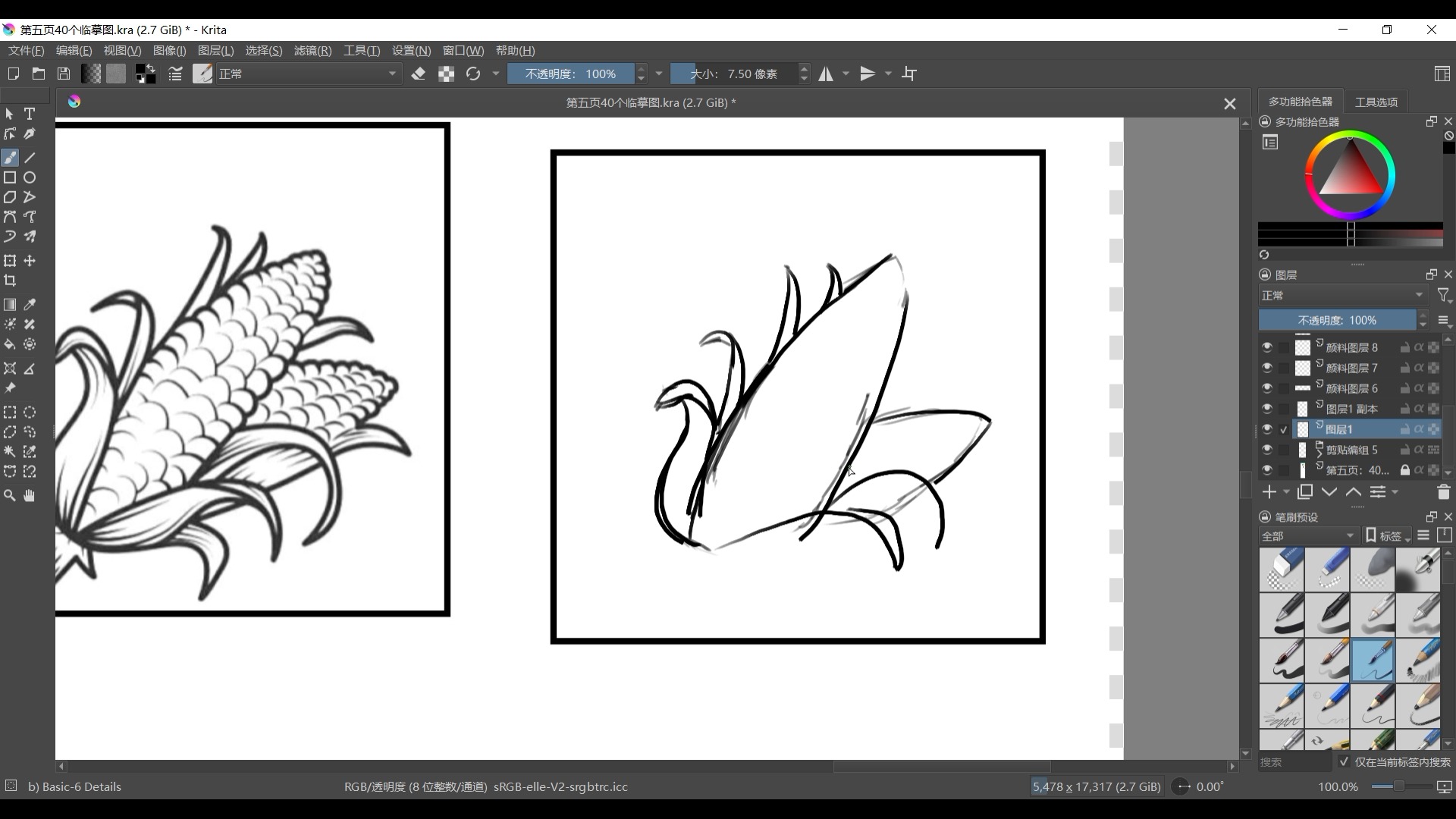
Task: Toggle visibility of 图层1 副本 layer
Action: coord(1267,409)
